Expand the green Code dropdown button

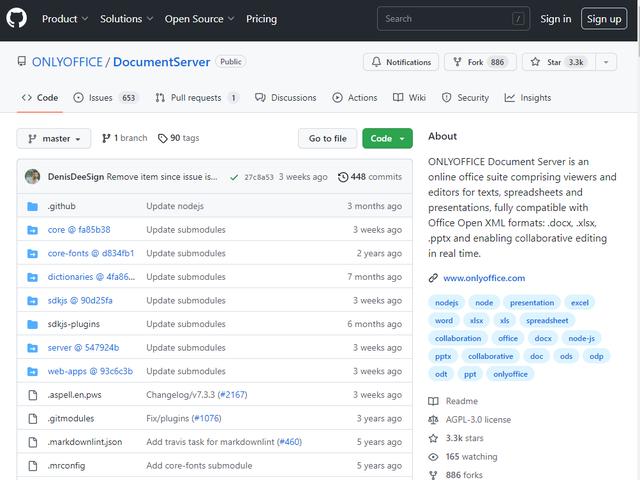387,138
